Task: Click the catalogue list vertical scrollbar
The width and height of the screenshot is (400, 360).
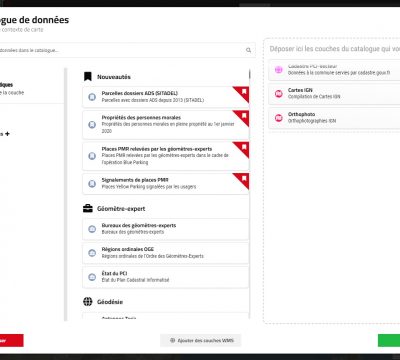Action: pos(249,74)
